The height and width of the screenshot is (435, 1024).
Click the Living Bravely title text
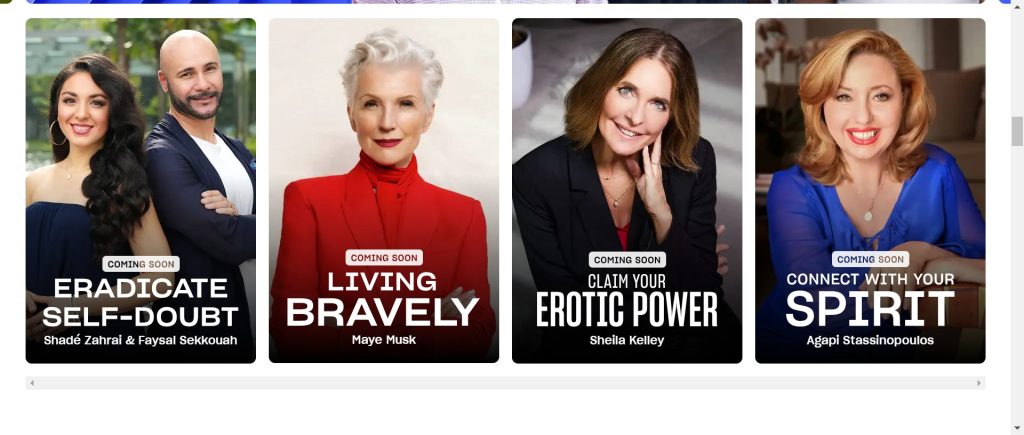click(383, 299)
